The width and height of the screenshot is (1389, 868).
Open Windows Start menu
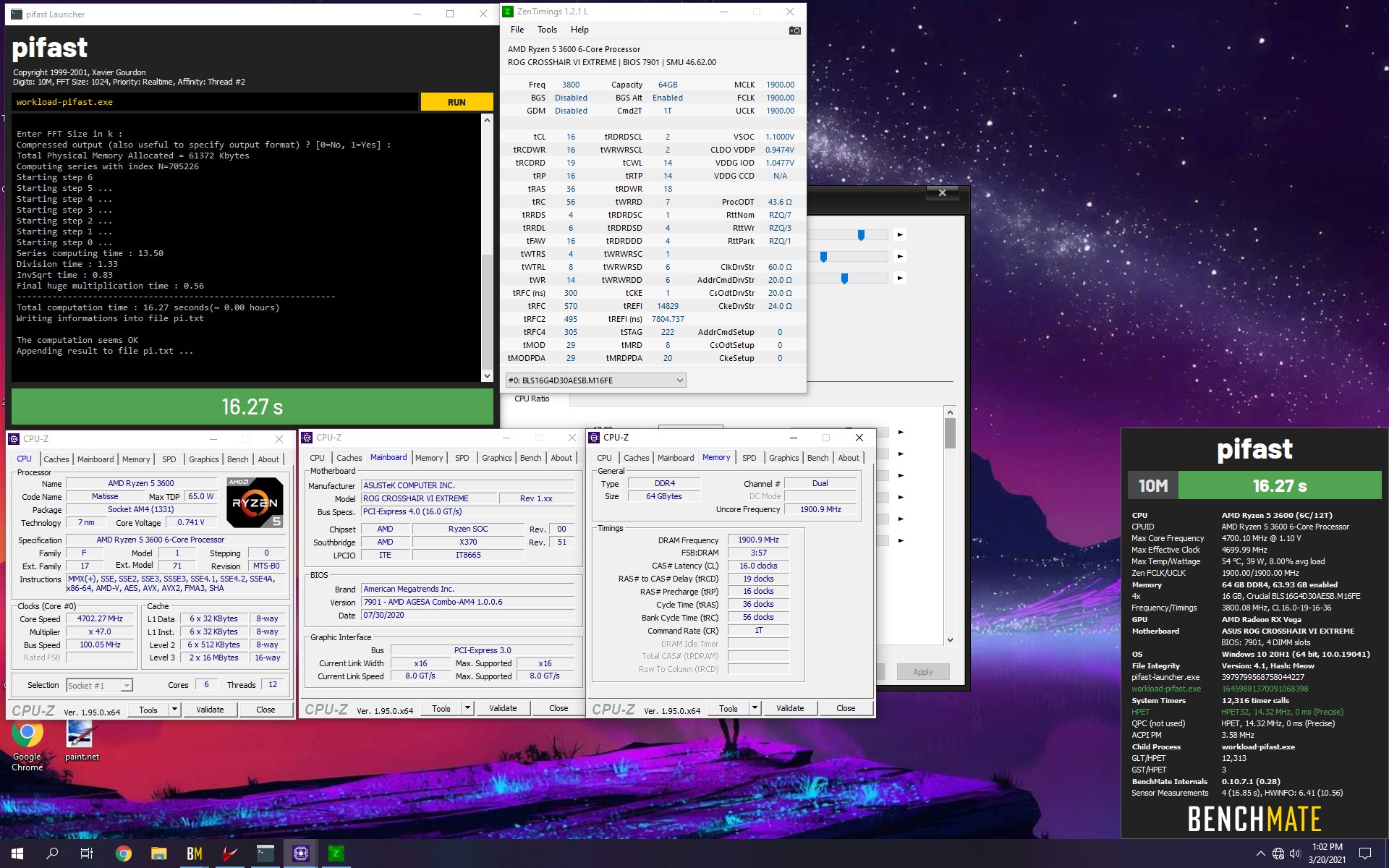[17, 854]
